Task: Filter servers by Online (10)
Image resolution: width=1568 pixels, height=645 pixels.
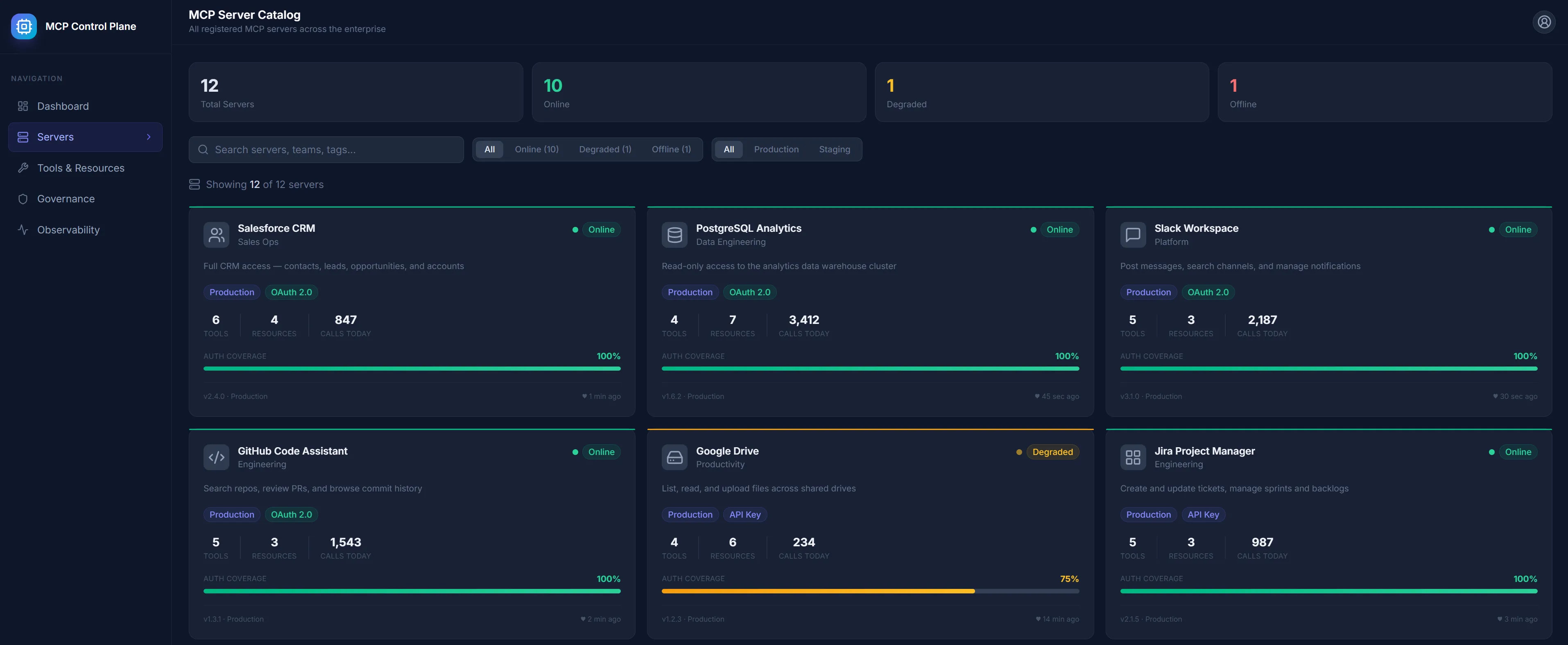Action: [x=536, y=150]
